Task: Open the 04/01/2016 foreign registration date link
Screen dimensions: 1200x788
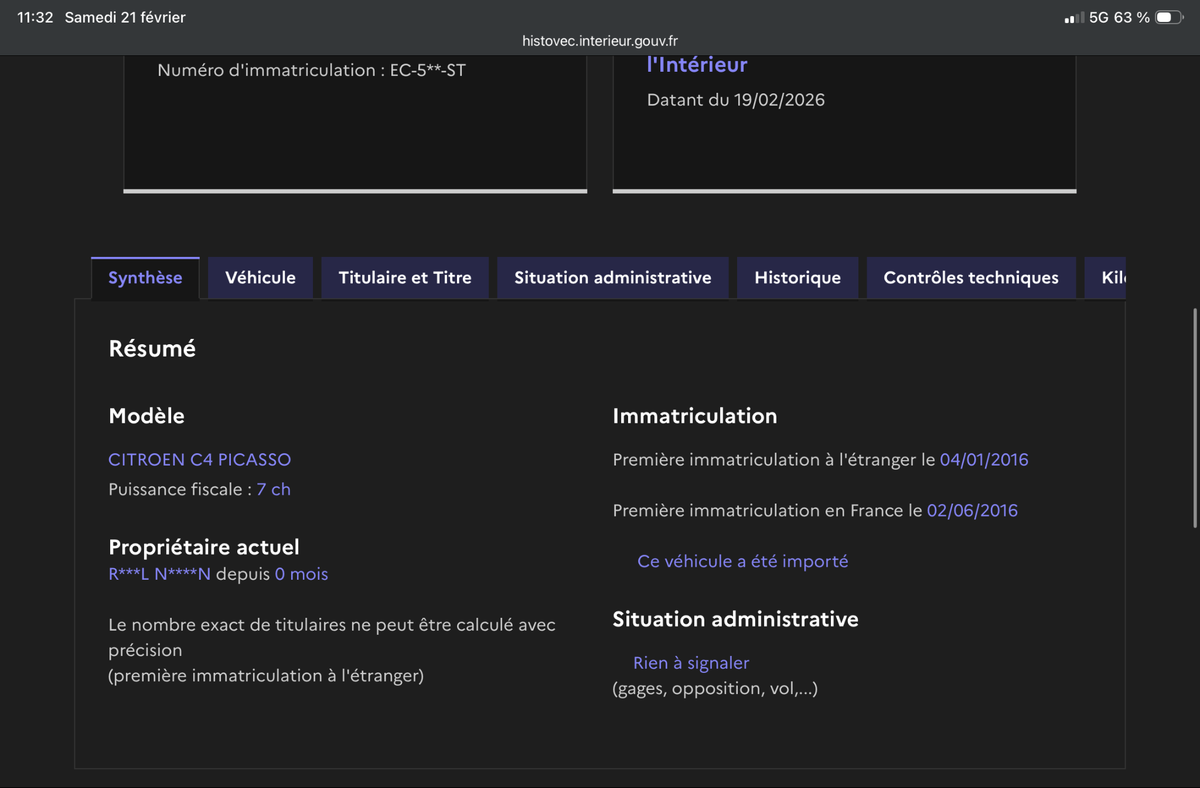Action: pyautogui.click(x=983, y=459)
